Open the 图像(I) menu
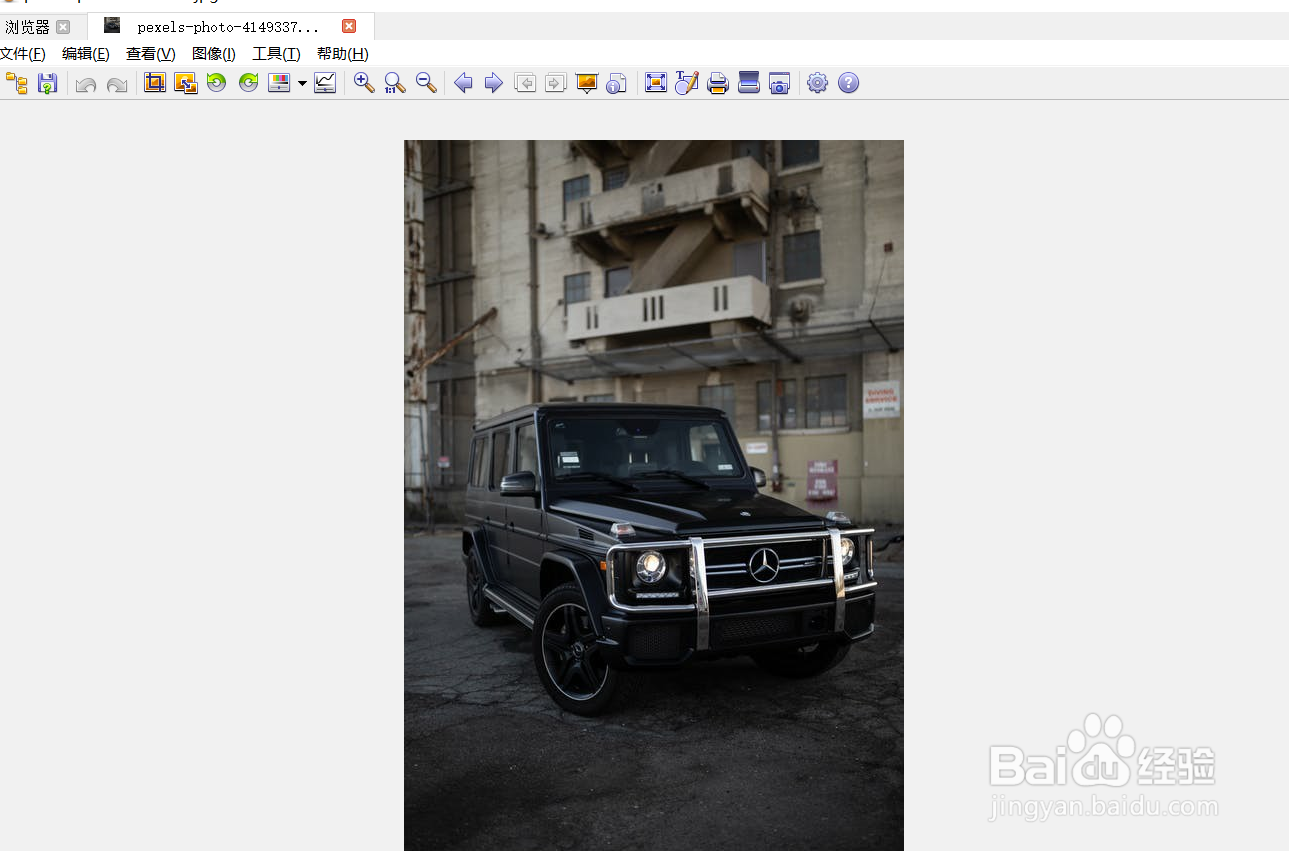1289x851 pixels. 214,54
